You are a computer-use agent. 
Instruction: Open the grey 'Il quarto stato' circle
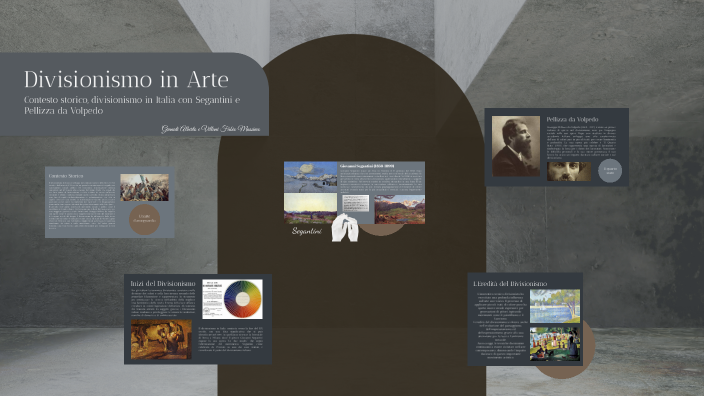[x=610, y=171]
